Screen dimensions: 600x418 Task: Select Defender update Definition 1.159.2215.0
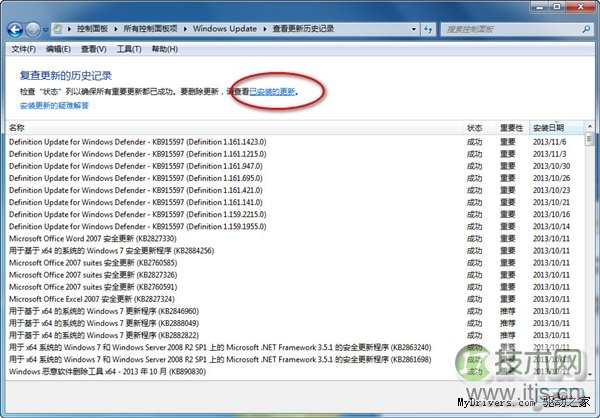pyautogui.click(x=137, y=214)
